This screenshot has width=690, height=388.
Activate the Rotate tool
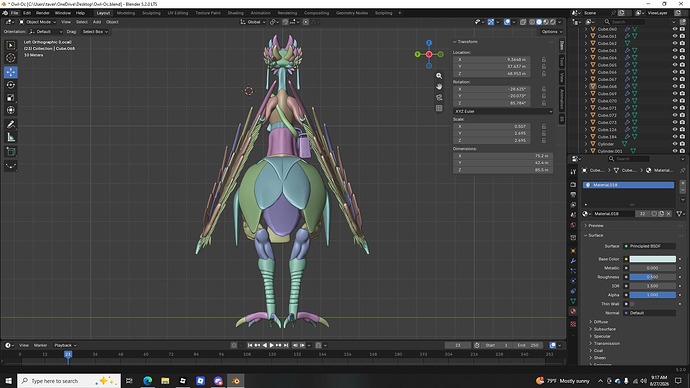(x=11, y=85)
